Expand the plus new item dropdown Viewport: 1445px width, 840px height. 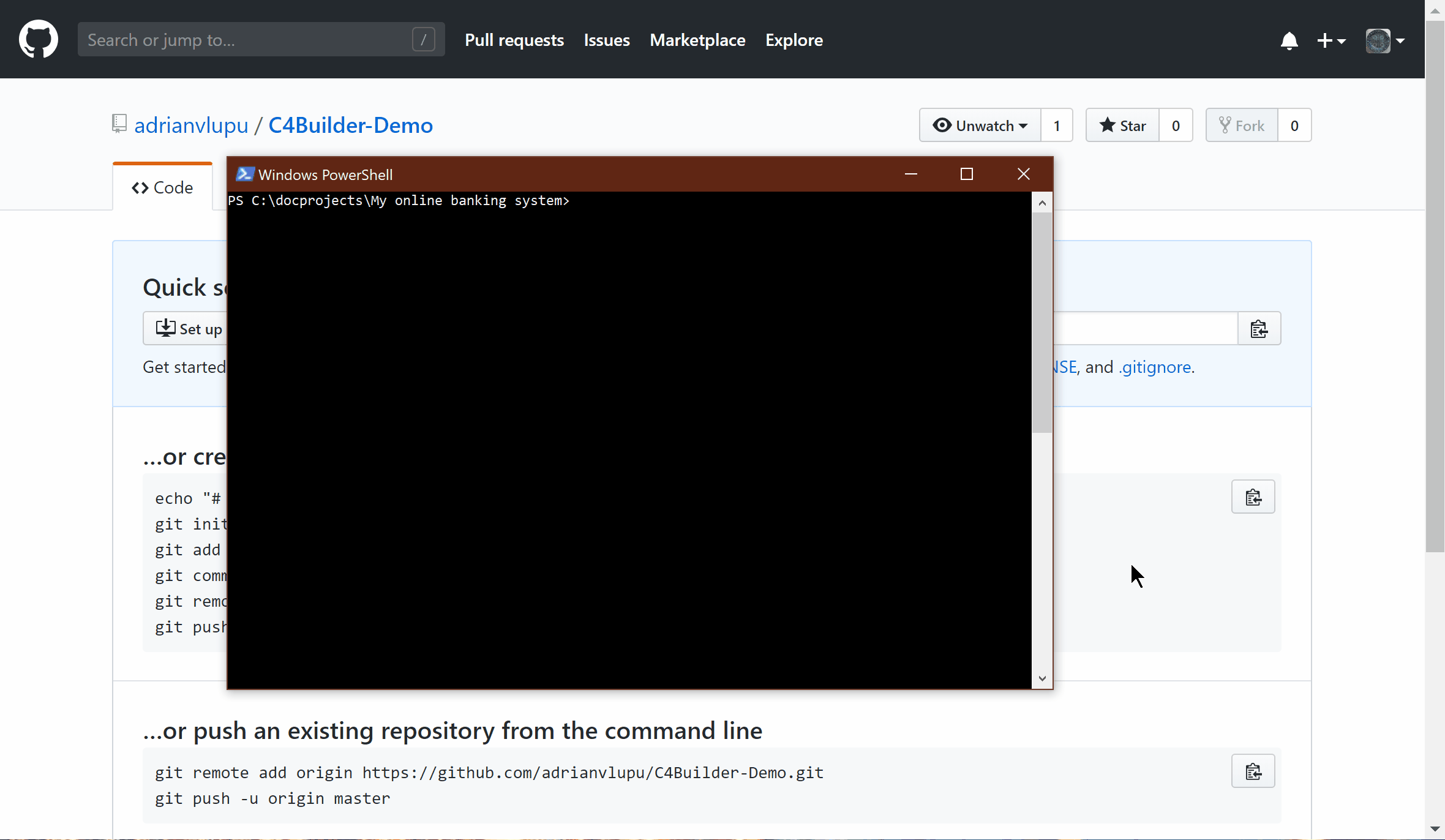pos(1331,40)
